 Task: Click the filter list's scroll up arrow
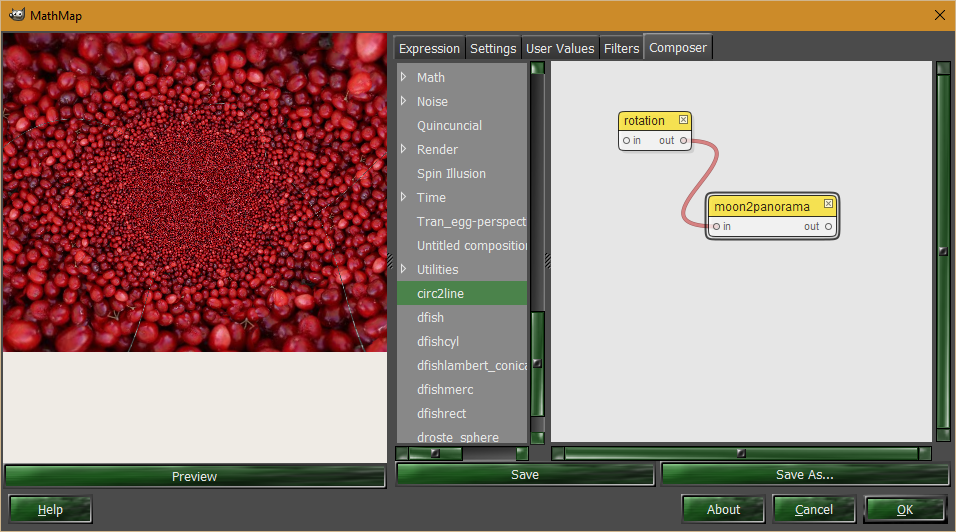(537, 68)
